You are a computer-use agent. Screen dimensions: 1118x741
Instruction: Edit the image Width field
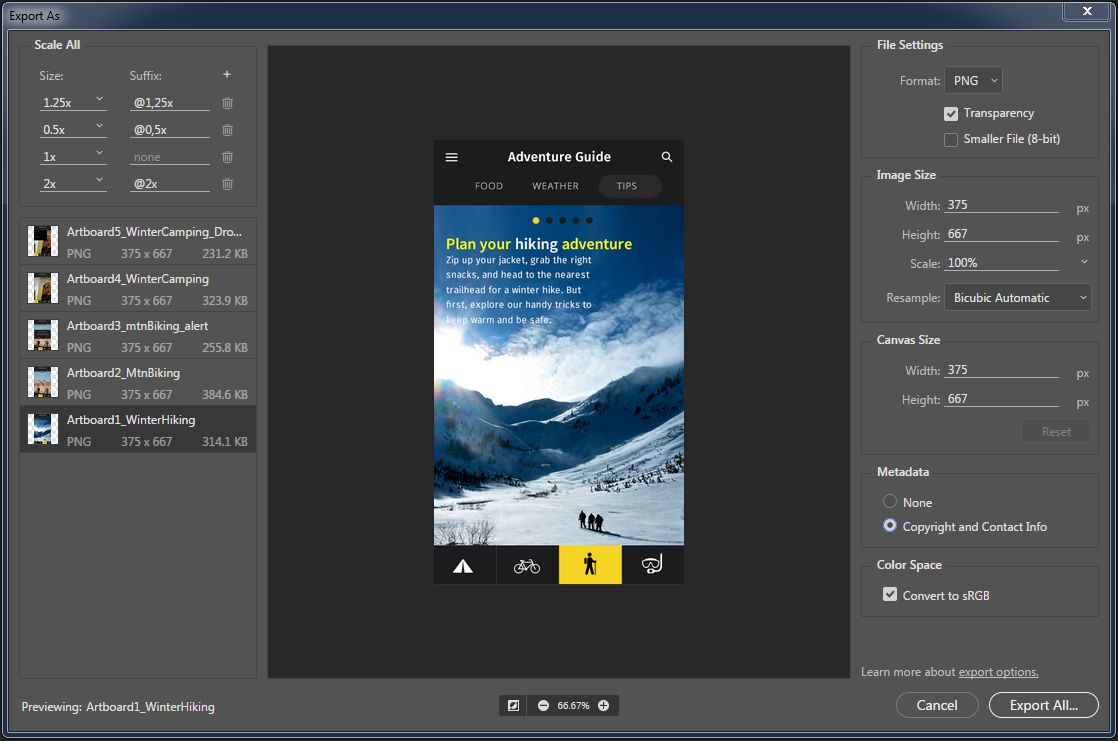tap(1000, 205)
